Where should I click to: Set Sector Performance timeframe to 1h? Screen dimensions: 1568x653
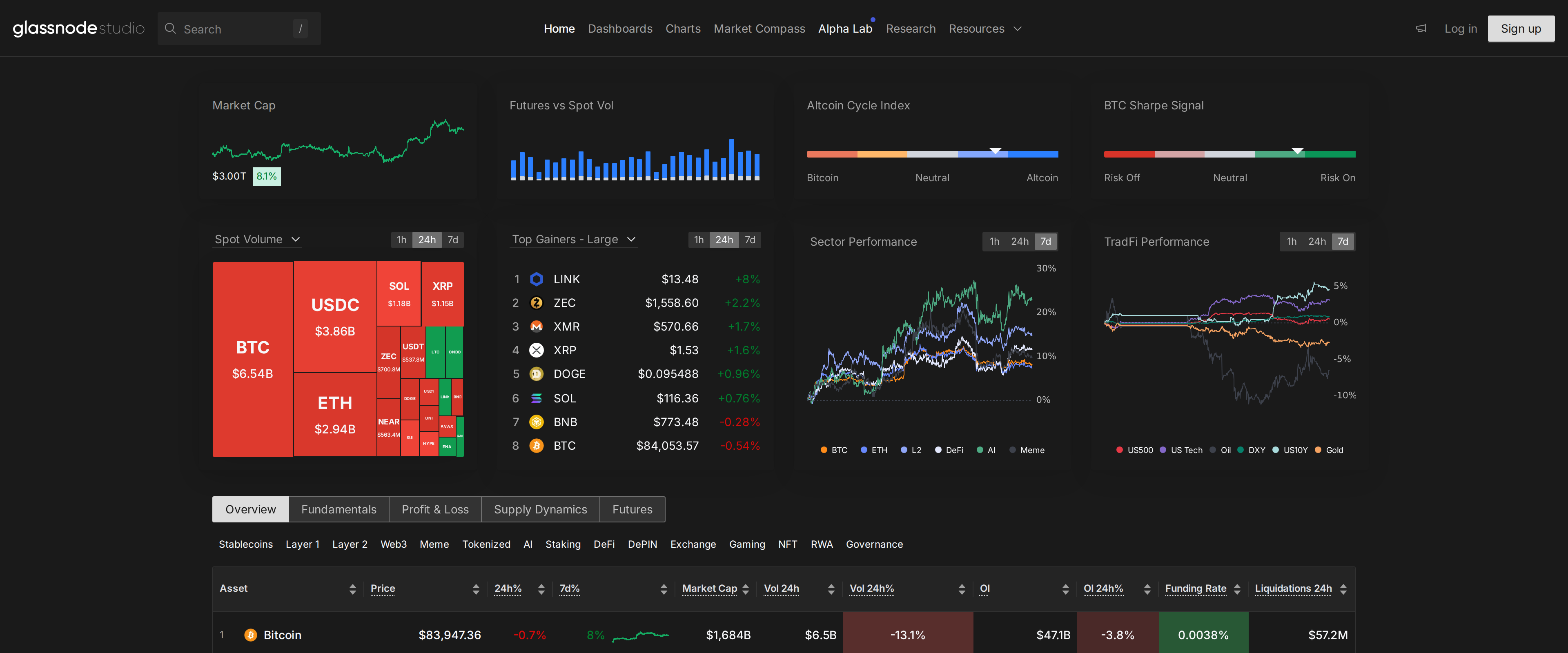pyautogui.click(x=994, y=242)
